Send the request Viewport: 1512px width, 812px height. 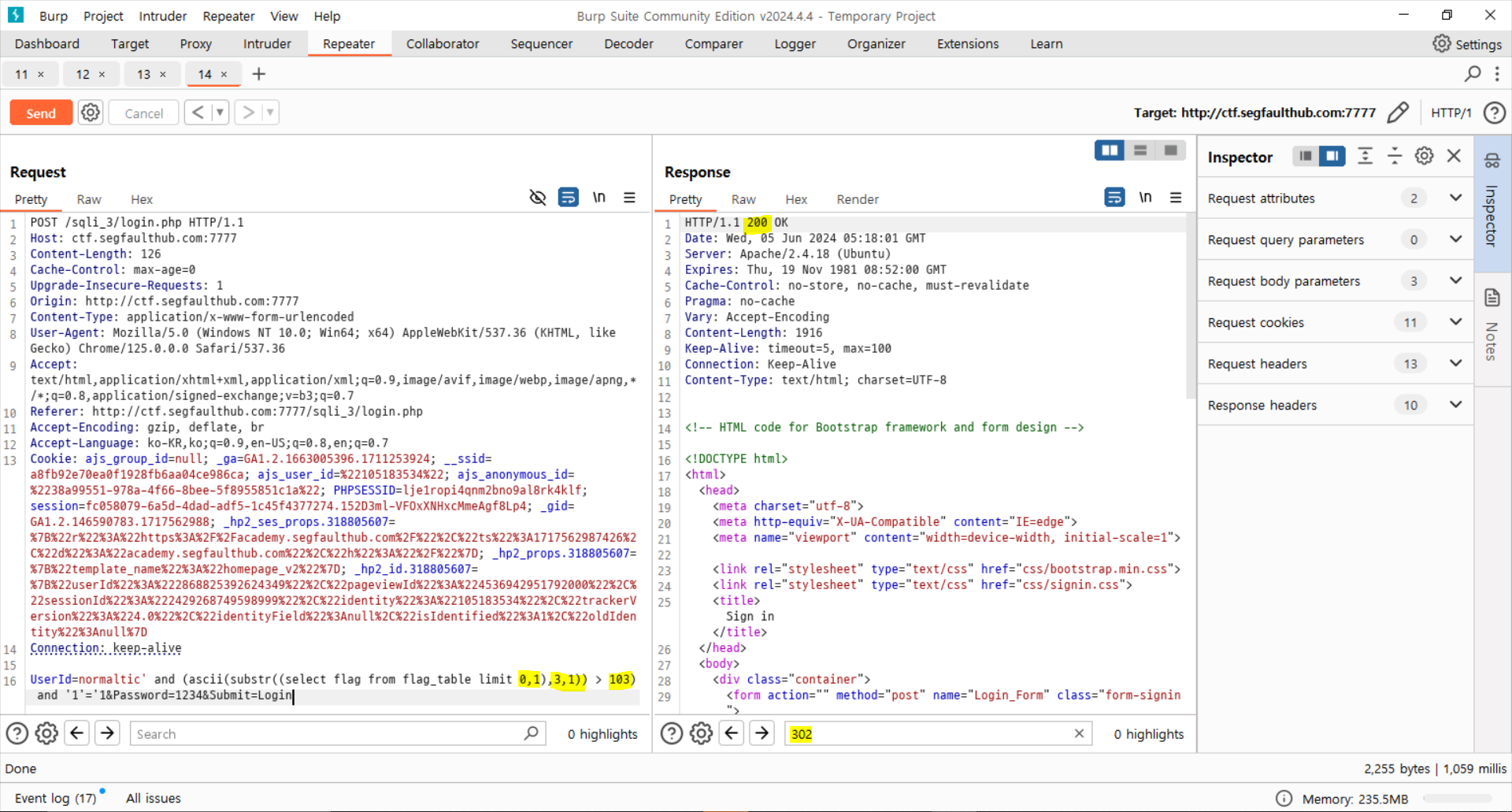(x=41, y=113)
